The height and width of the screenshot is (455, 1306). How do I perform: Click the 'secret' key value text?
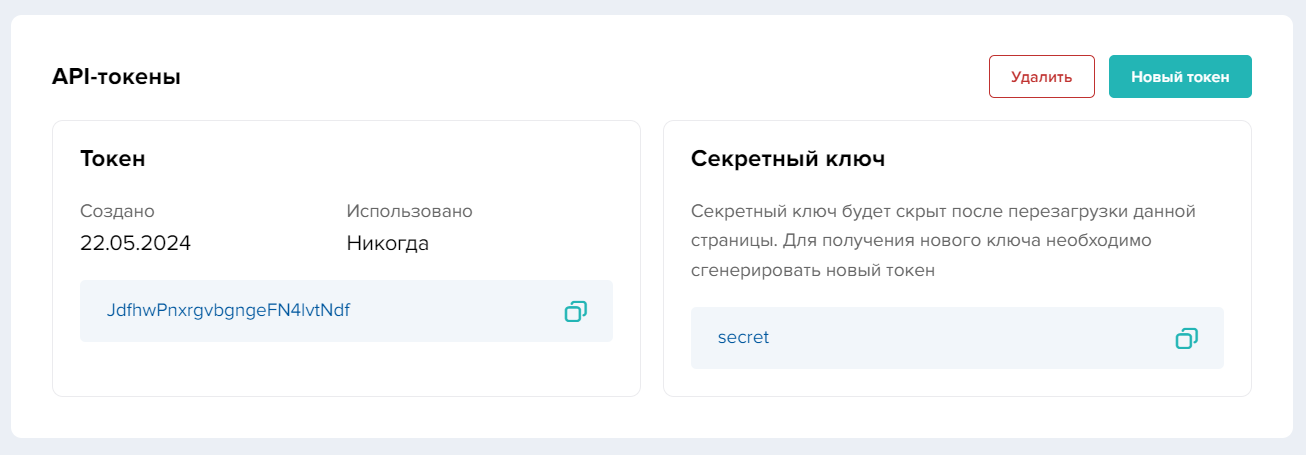click(x=743, y=338)
